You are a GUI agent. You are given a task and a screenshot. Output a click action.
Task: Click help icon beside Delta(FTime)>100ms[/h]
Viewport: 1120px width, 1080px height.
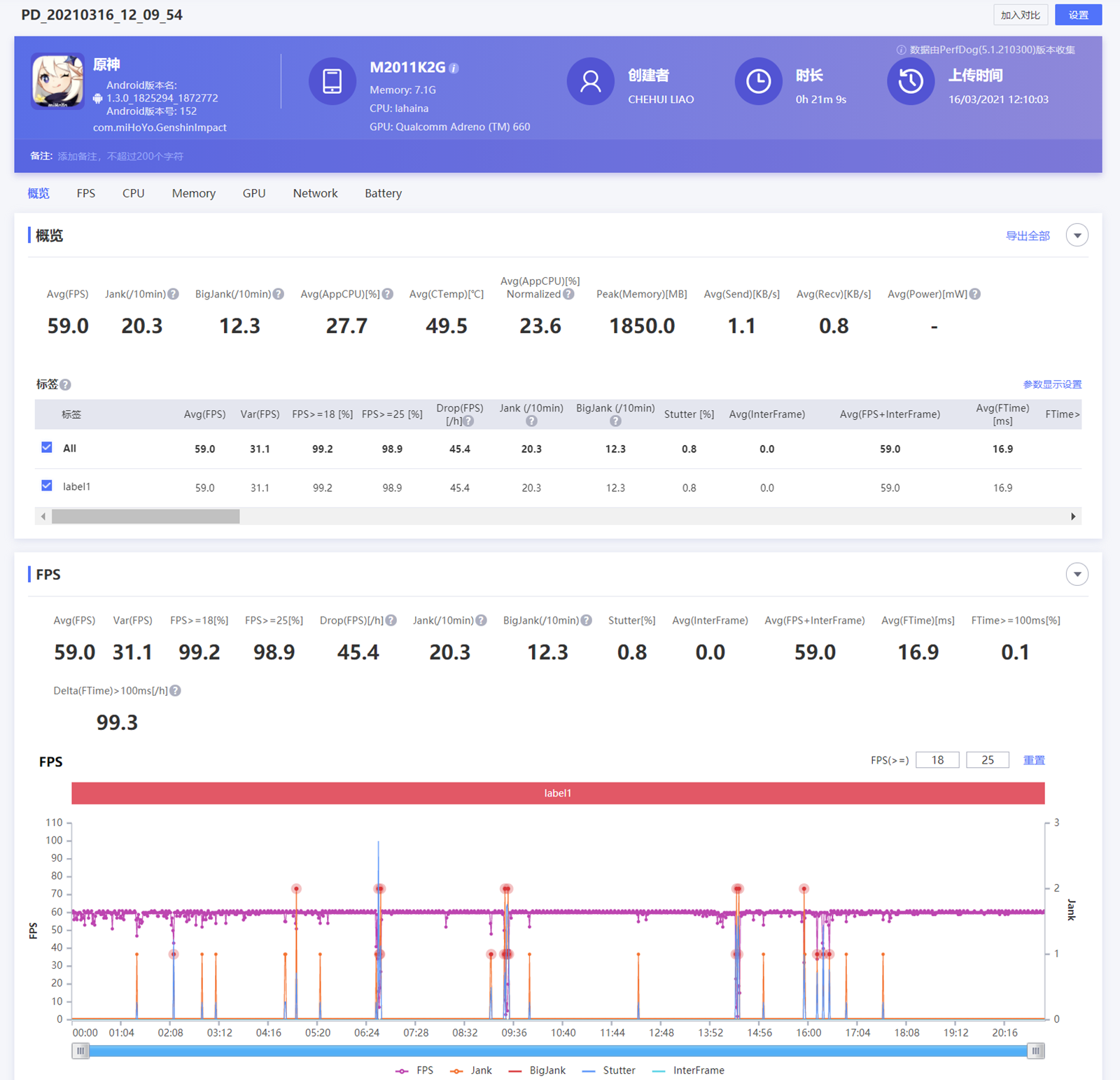(176, 691)
